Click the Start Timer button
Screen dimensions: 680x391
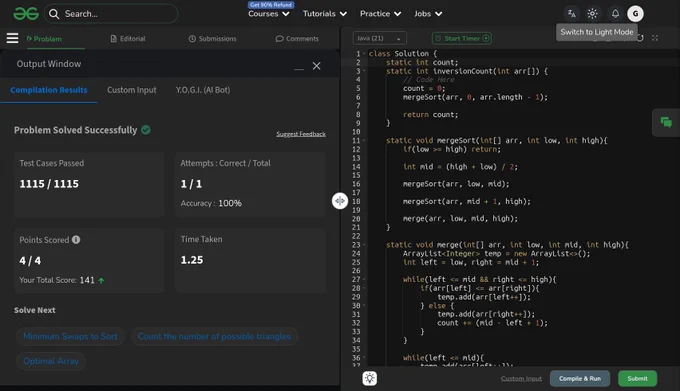(x=462, y=38)
